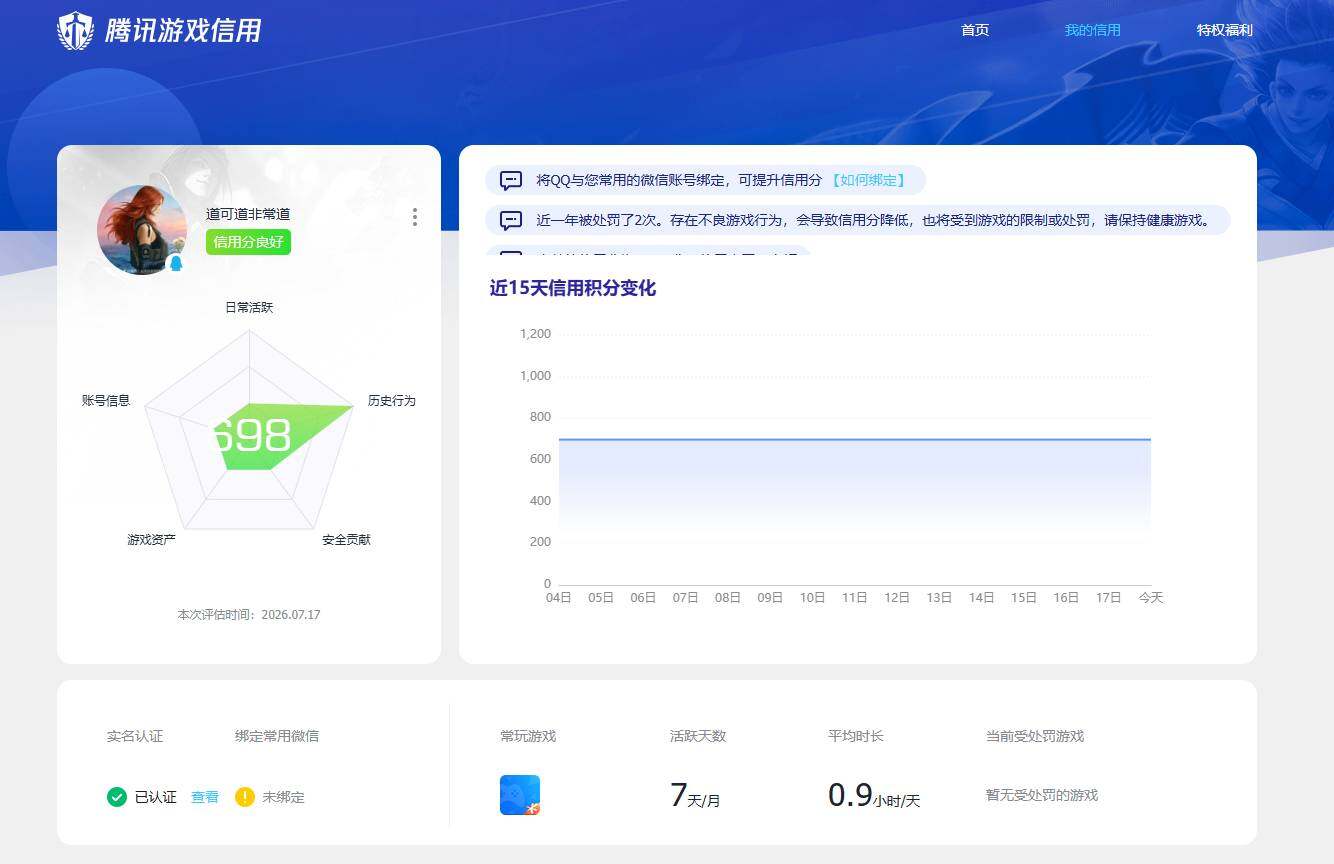Image resolution: width=1334 pixels, height=864 pixels.
Task: Click the 698 credit score
Action: click(252, 436)
